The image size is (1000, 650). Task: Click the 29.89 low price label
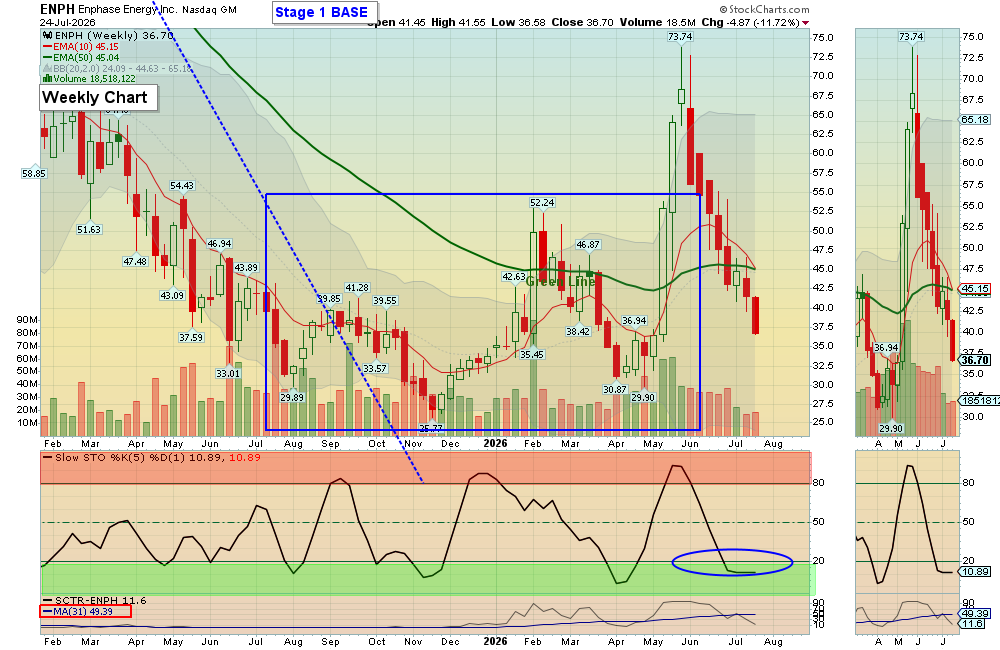coord(291,397)
